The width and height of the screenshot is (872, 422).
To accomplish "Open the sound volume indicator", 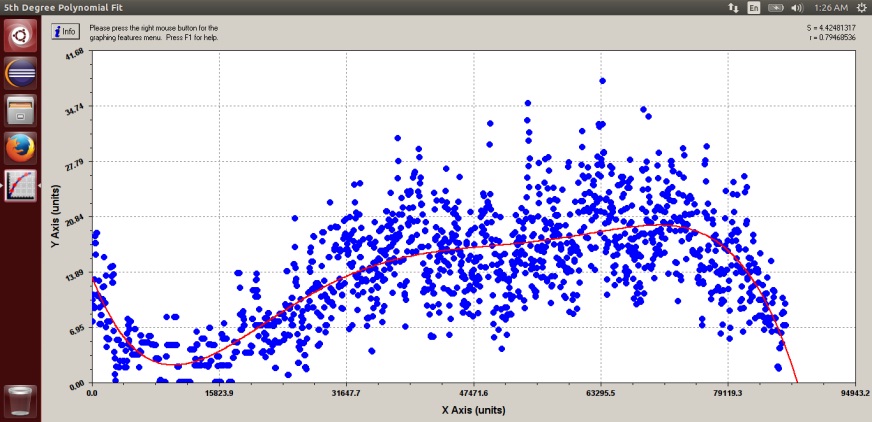I will (x=797, y=7).
